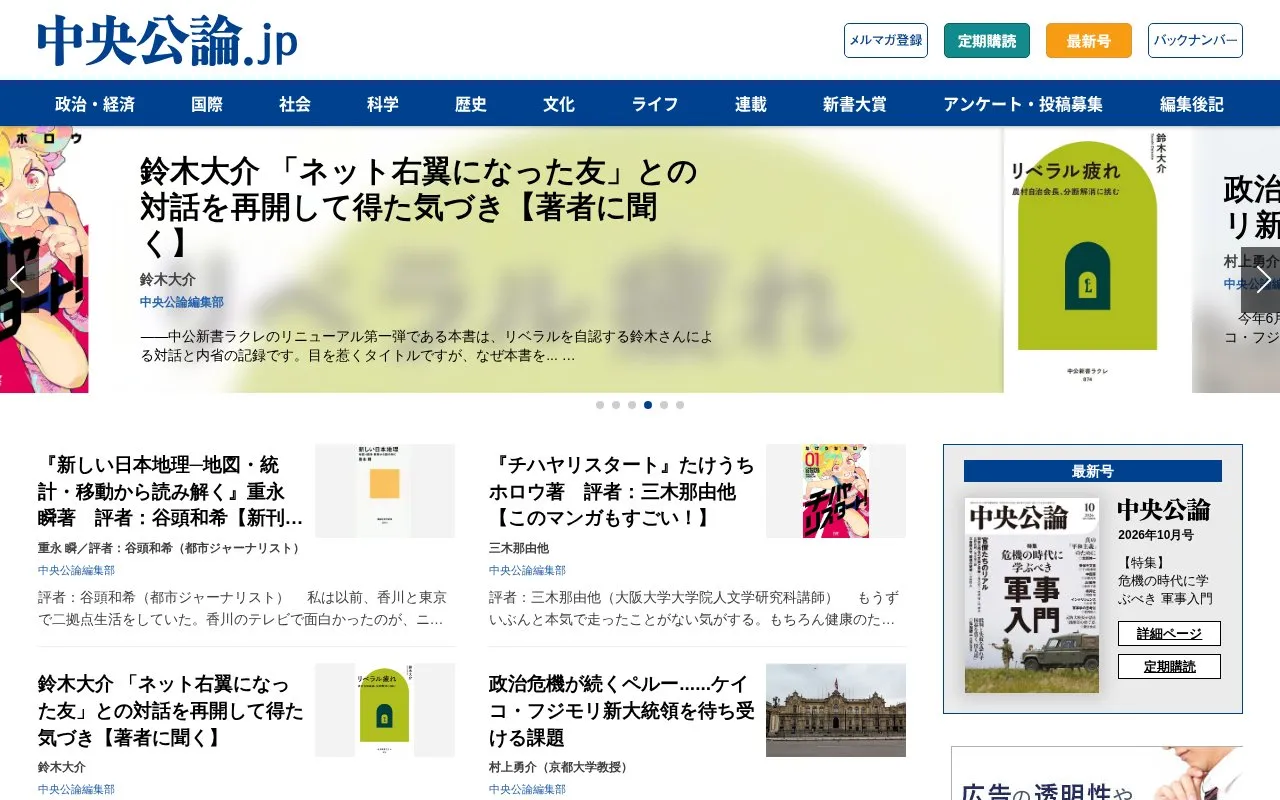Select the third carousel pagination dot
Screen dimensions: 1280x800
632,405
